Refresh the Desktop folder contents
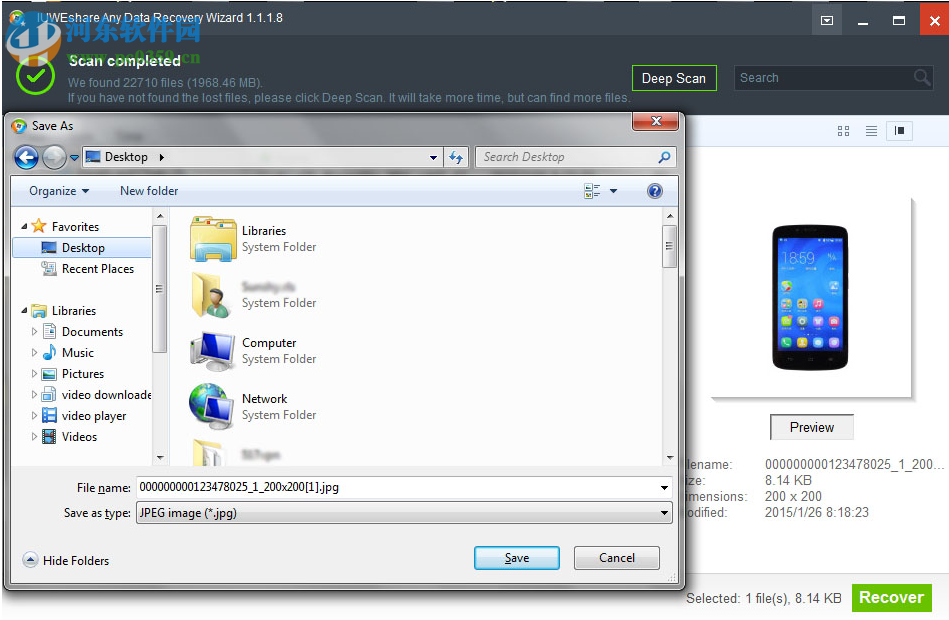The height and width of the screenshot is (620, 949). [x=457, y=157]
